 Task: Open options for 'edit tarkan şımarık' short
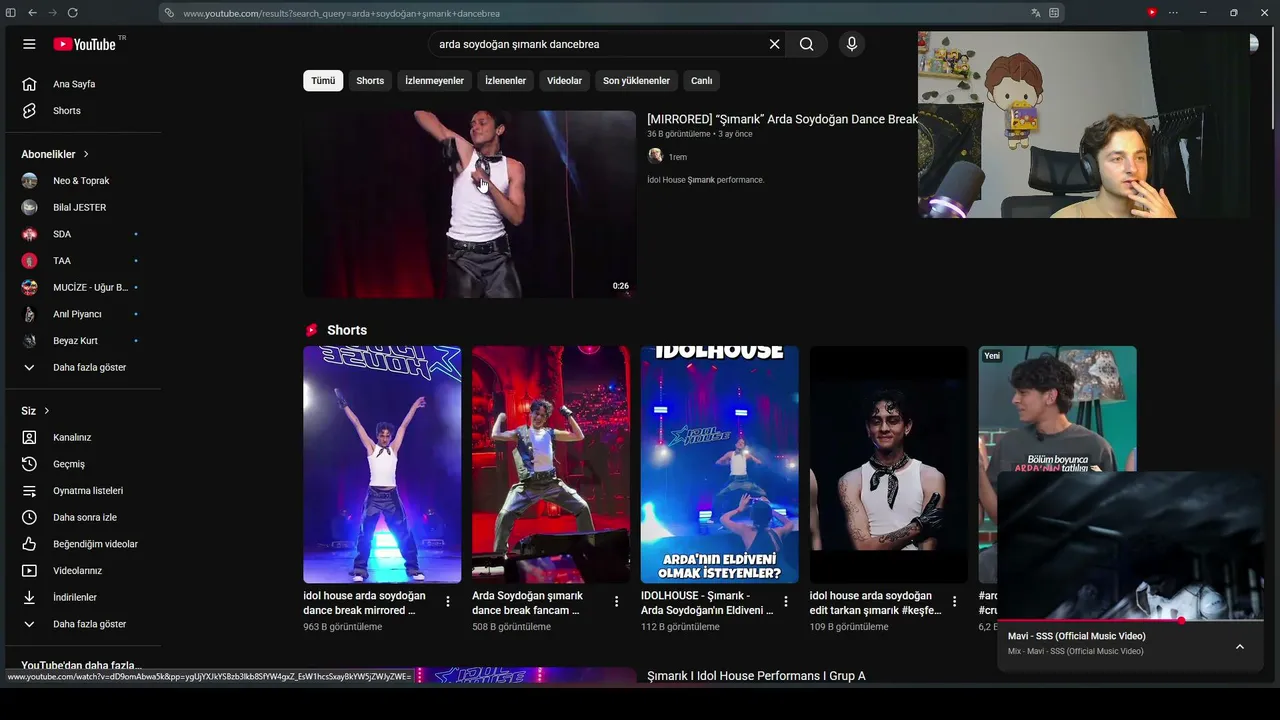click(955, 602)
